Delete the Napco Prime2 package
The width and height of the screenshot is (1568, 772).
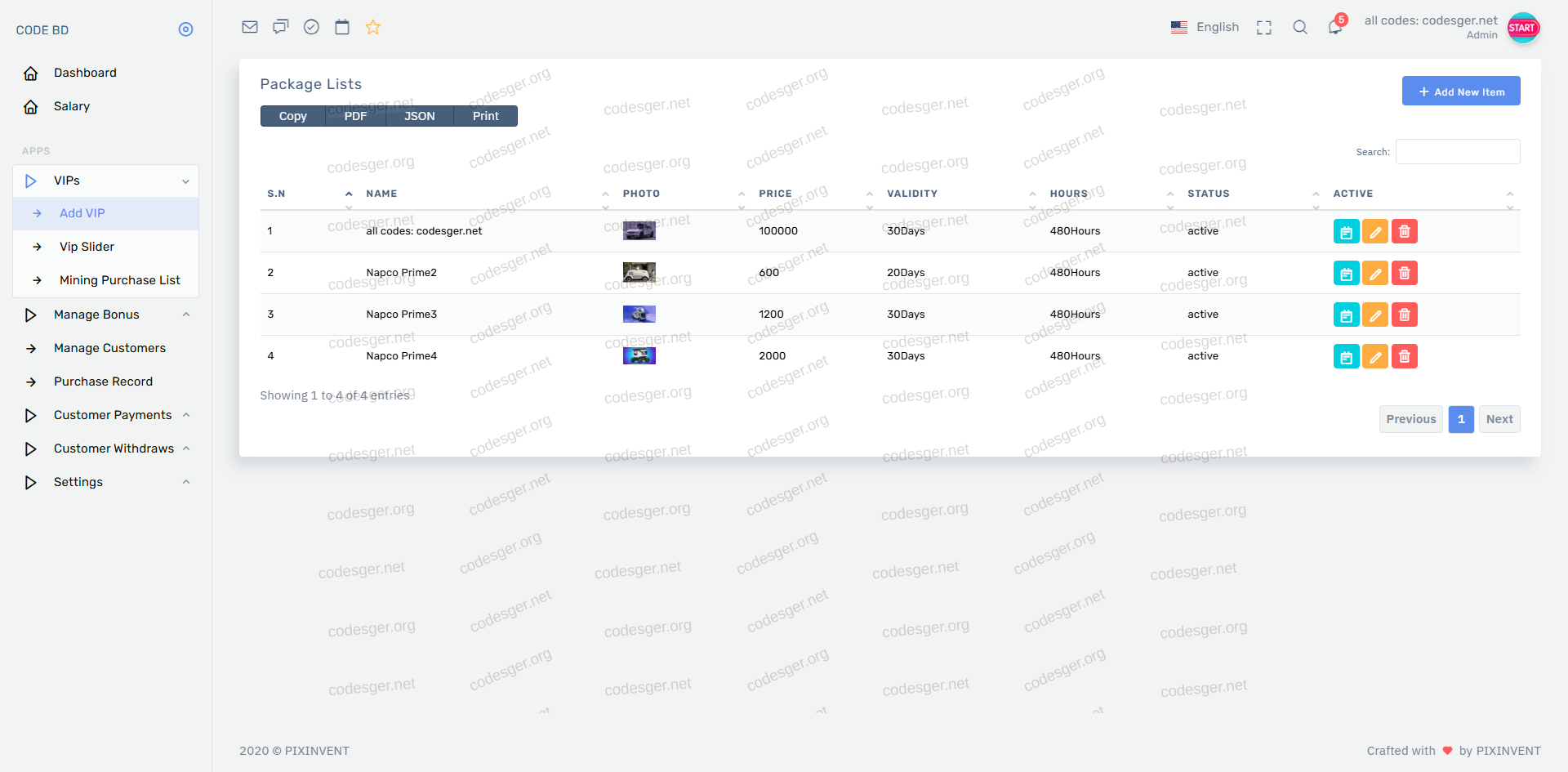tap(1404, 273)
